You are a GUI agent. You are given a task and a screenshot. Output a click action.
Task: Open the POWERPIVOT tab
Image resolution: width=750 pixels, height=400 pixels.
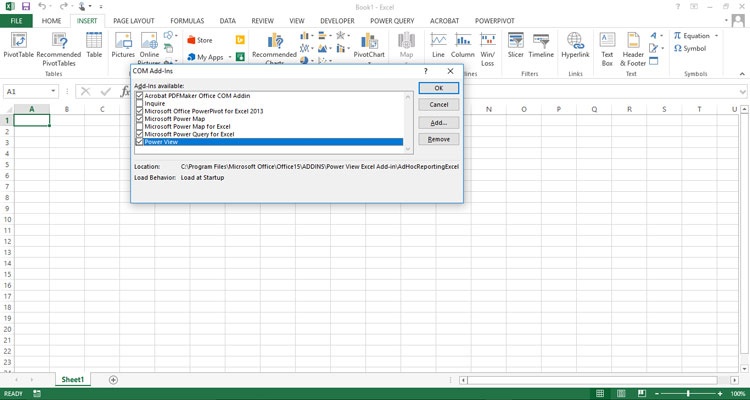click(x=495, y=21)
